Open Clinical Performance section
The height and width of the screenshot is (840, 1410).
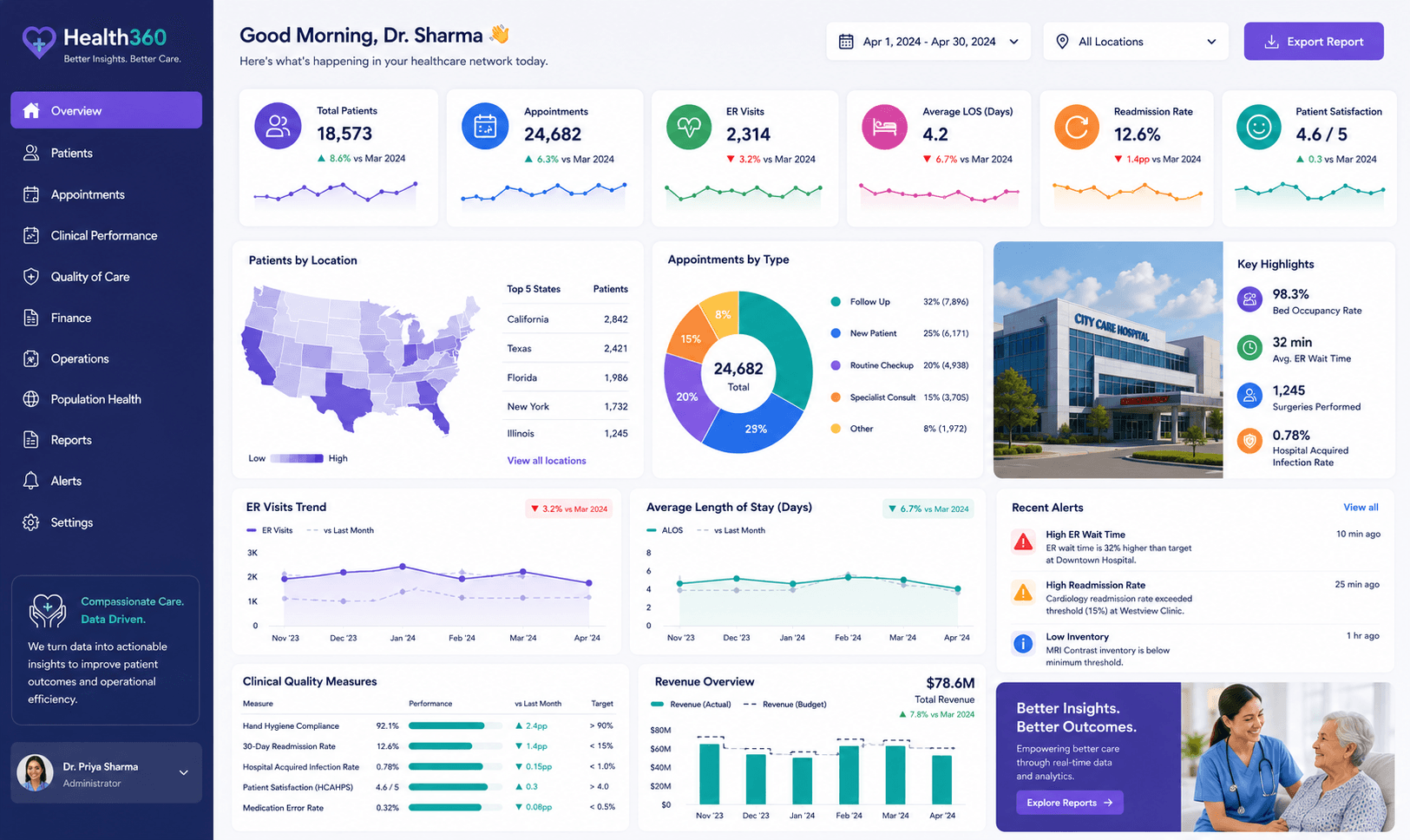click(106, 235)
